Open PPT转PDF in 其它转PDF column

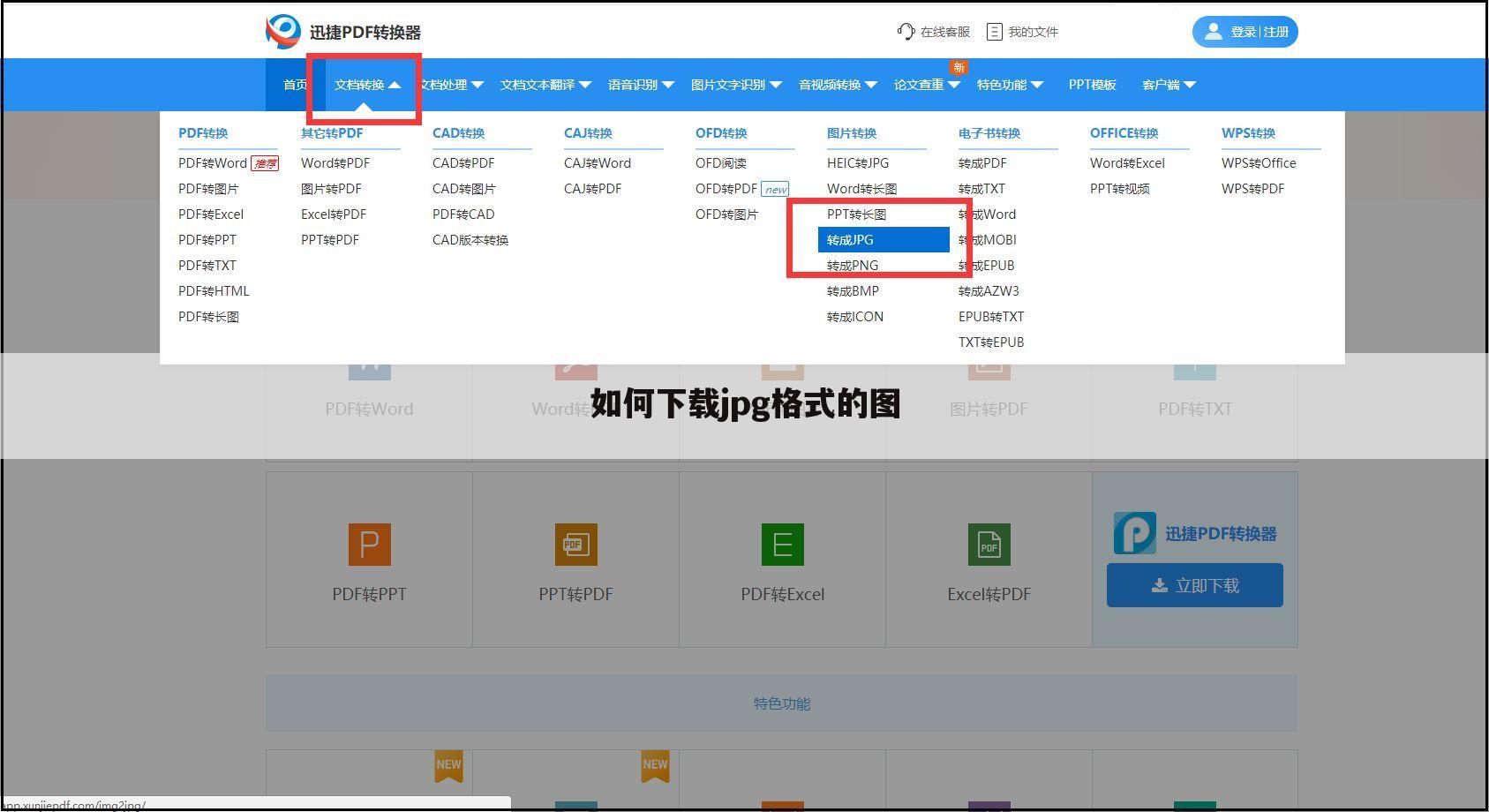(x=330, y=240)
